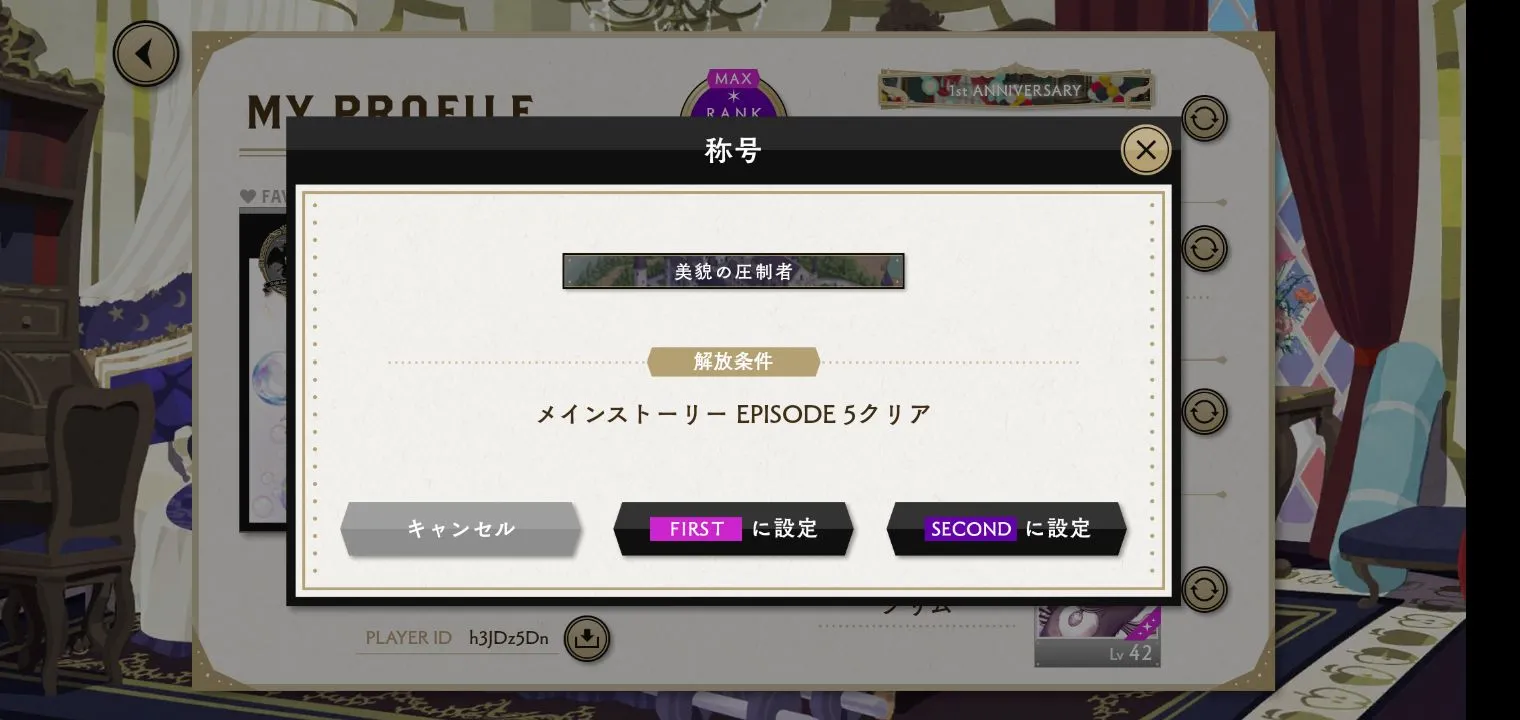Tap the back arrow button at top left
Viewport: 1520px width, 720px height.
(146, 54)
